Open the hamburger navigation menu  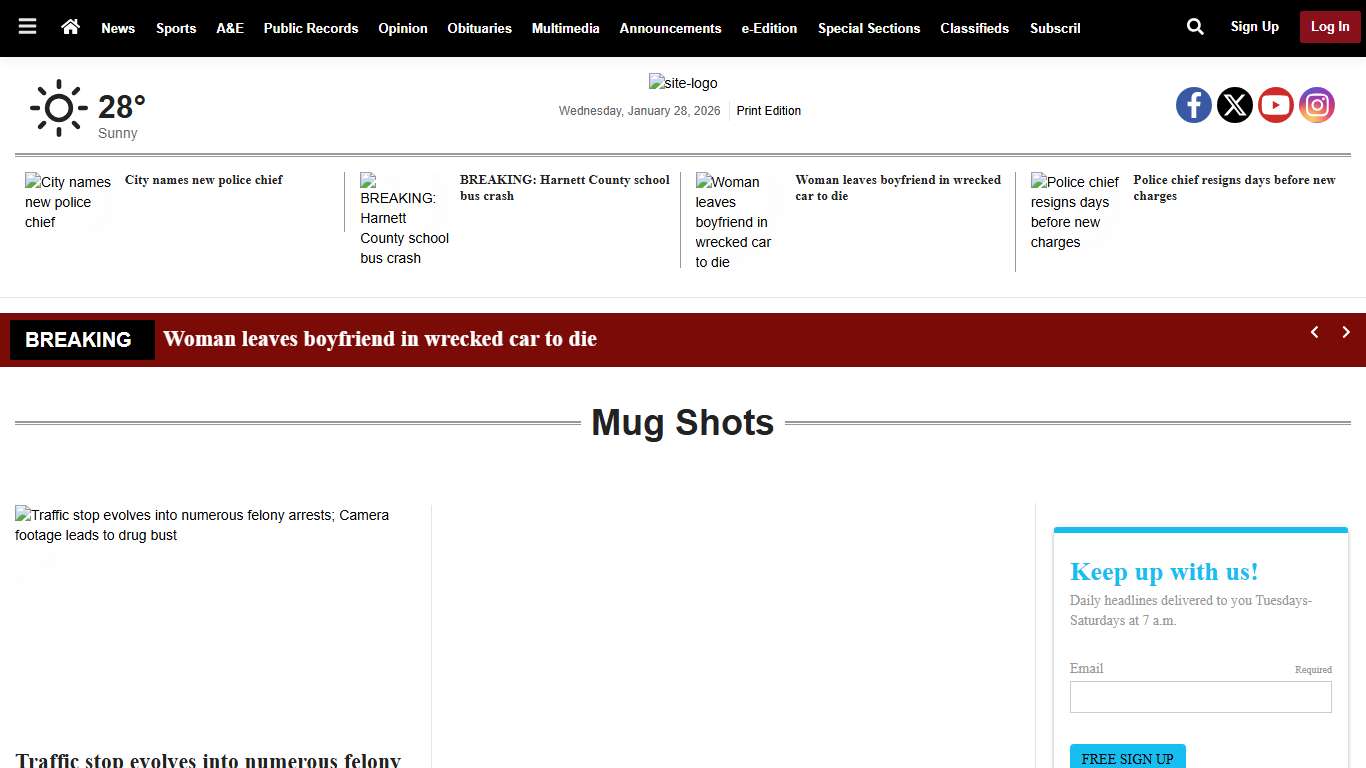click(27, 27)
